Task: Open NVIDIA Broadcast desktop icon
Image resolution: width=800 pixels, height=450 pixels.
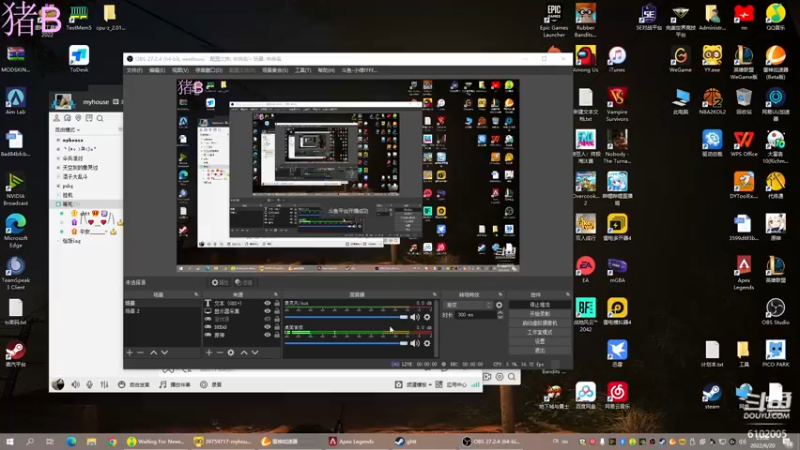Action: point(15,189)
